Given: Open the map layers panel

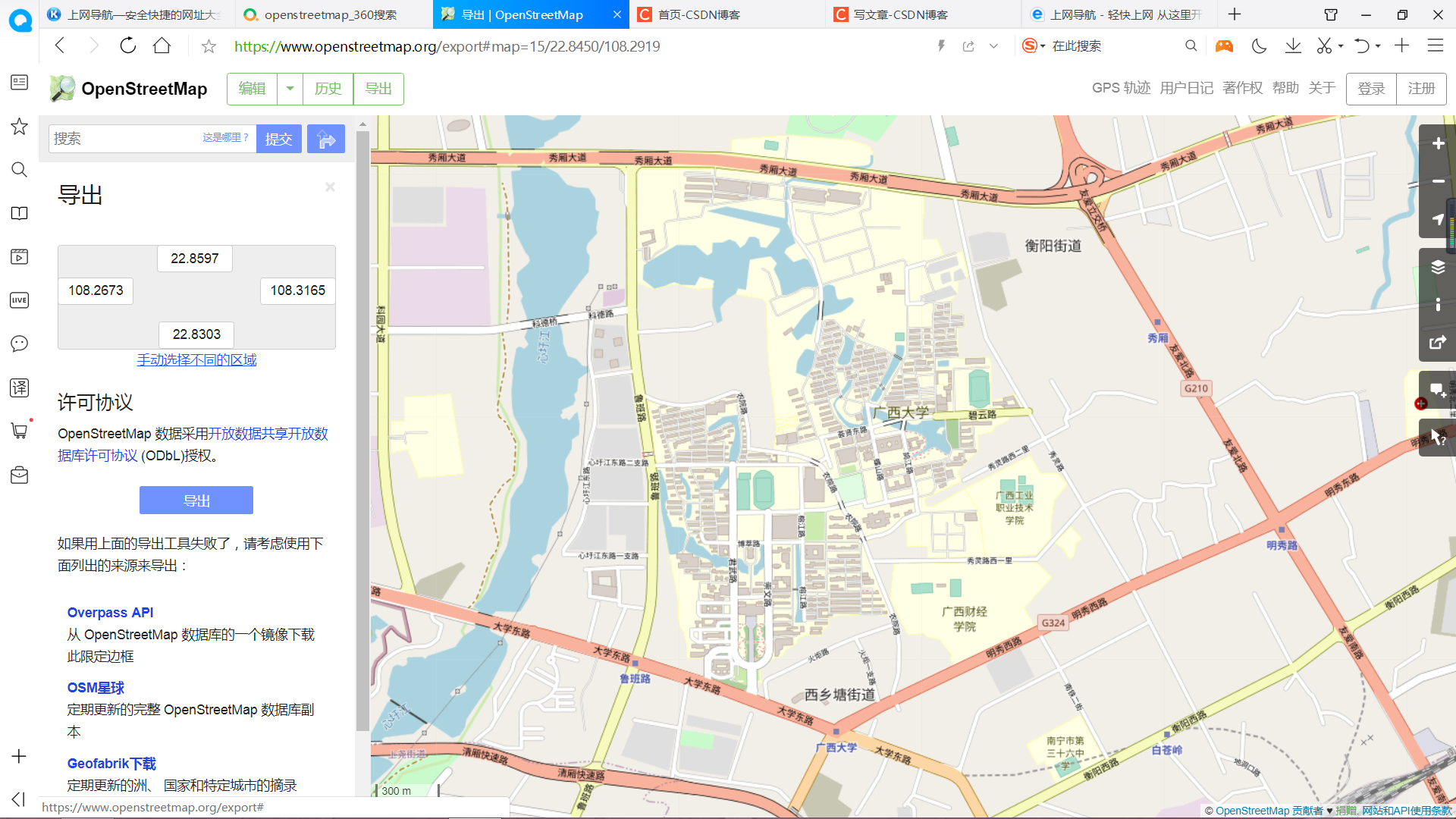Looking at the screenshot, I should (x=1438, y=266).
